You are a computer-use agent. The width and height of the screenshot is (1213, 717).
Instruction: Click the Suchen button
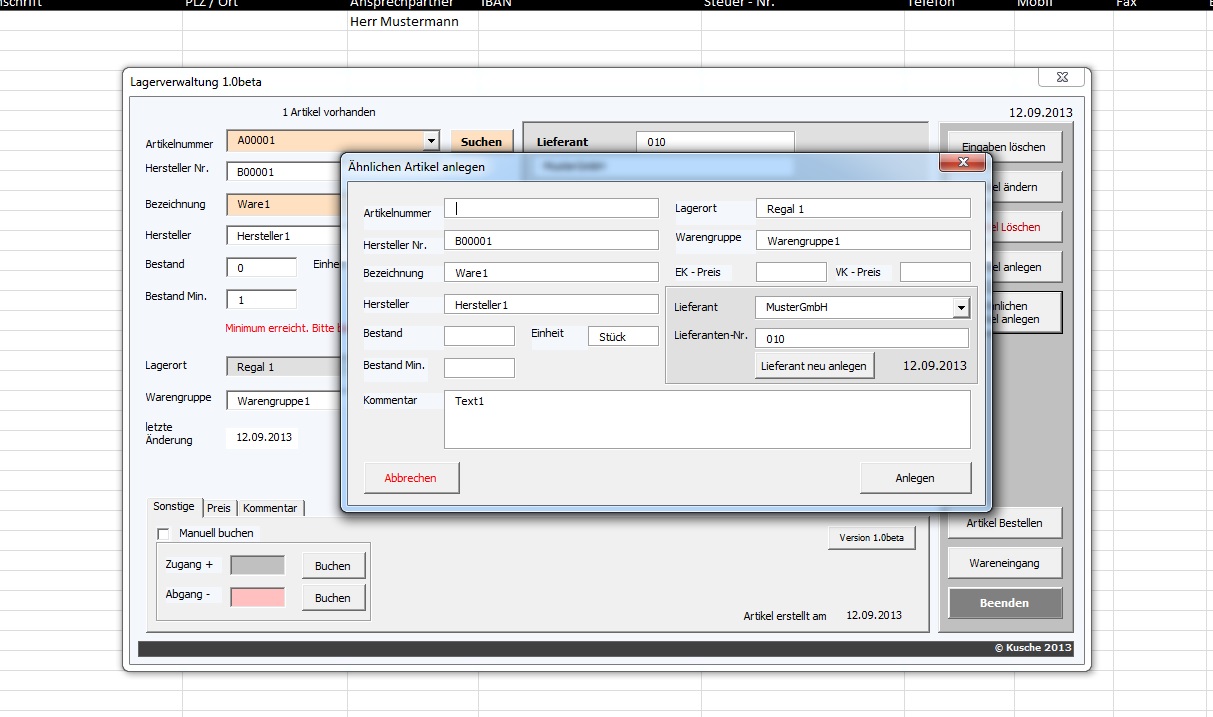pos(481,140)
